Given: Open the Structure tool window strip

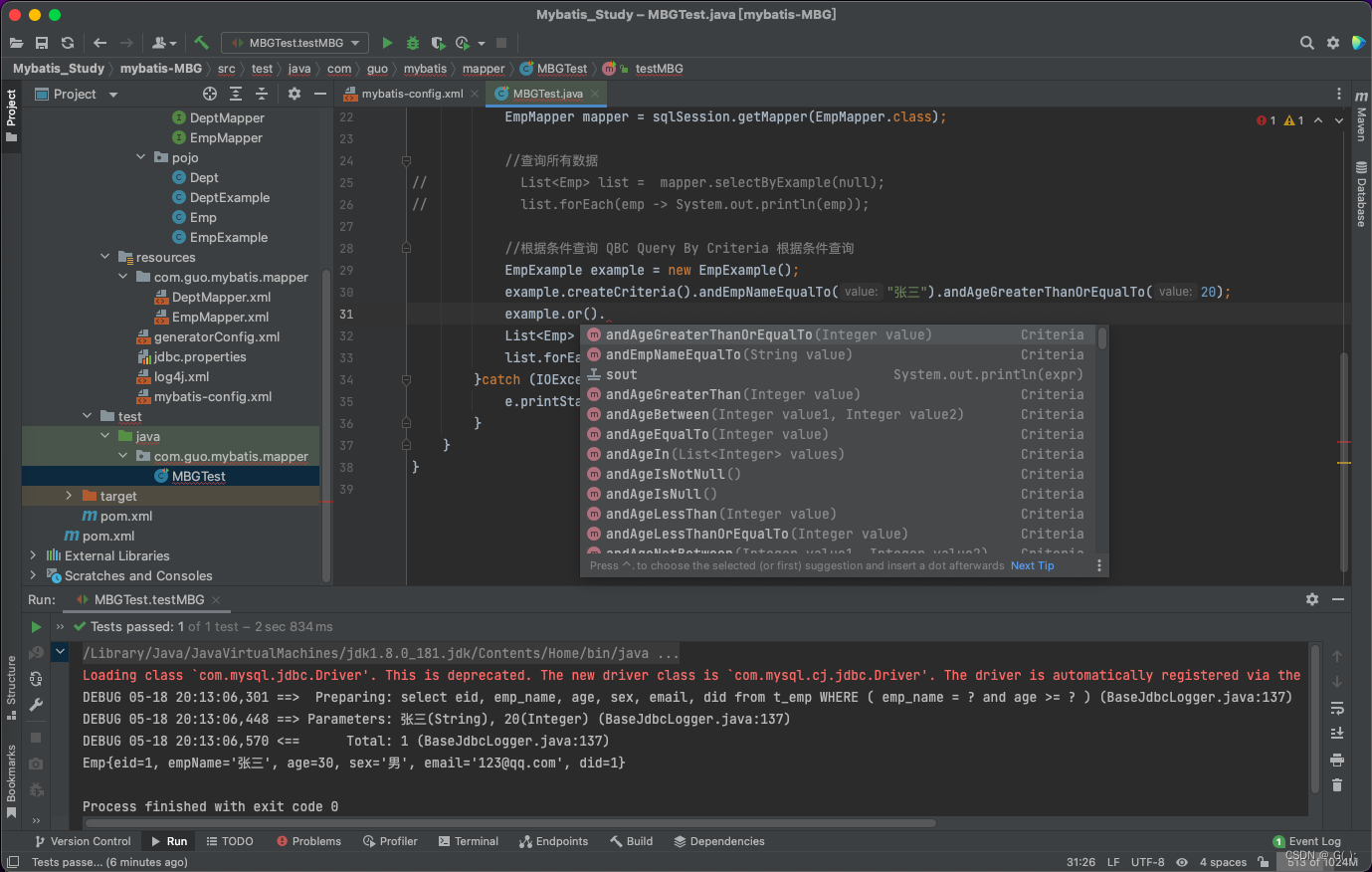Looking at the screenshot, I should pyautogui.click(x=11, y=689).
